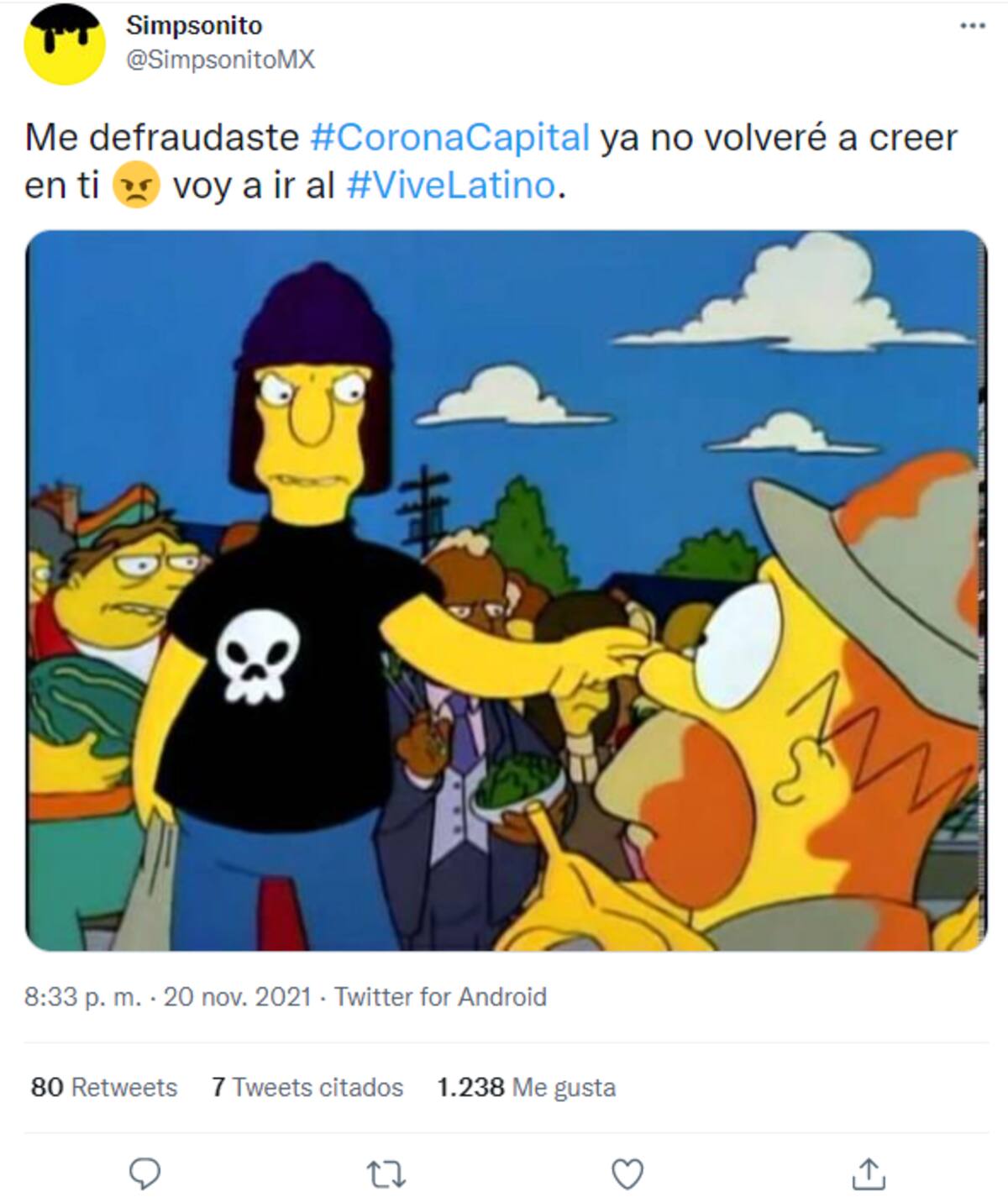The width and height of the screenshot is (1008, 1197).
Task: View the 80 Retweets list
Action: point(104,1087)
